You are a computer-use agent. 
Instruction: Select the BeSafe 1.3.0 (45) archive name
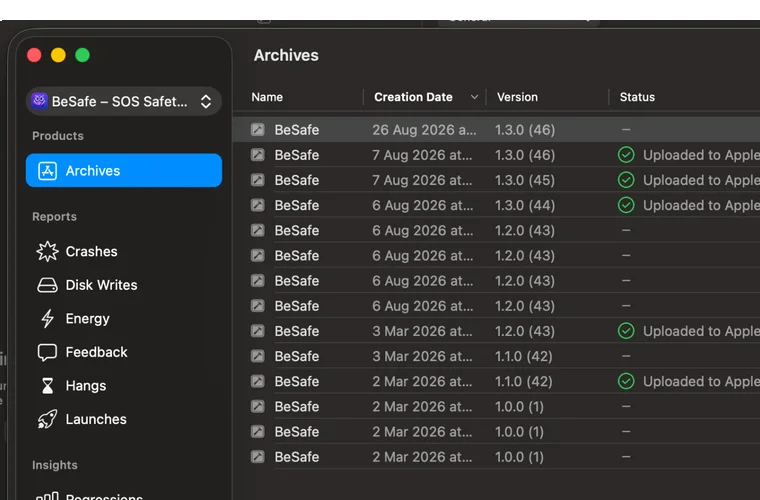pos(297,180)
